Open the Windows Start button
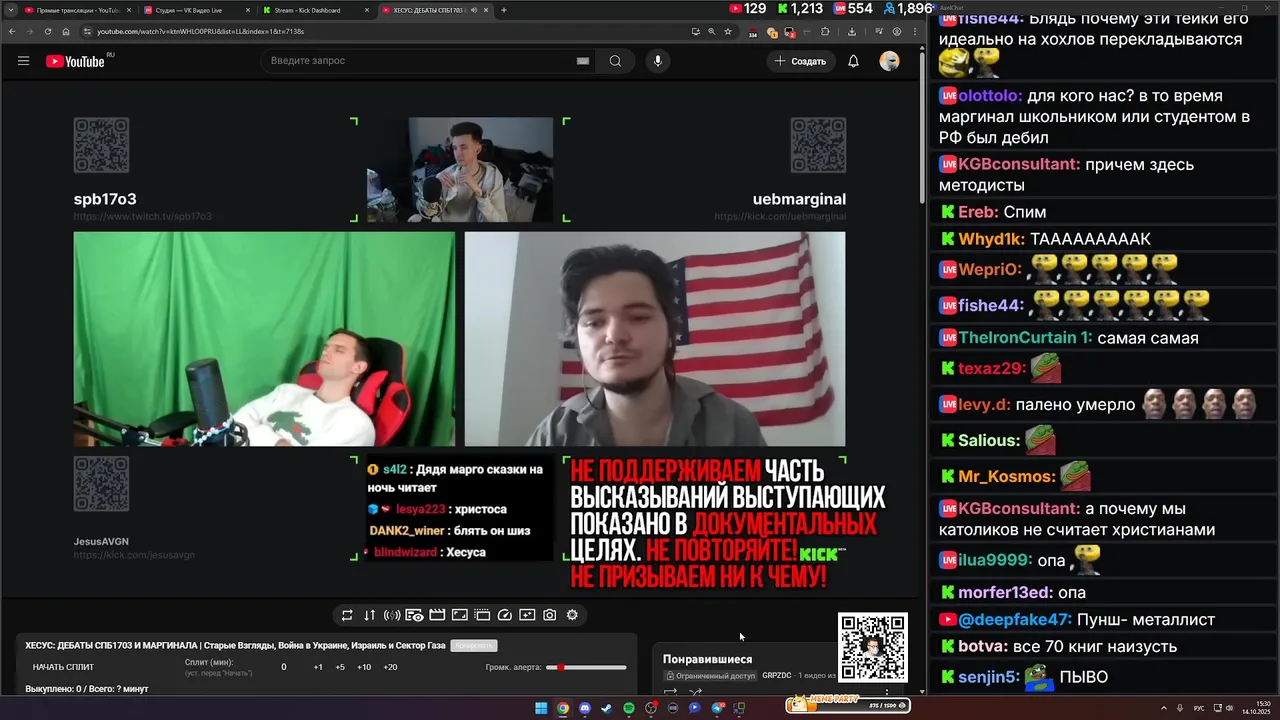The image size is (1280, 720). (x=541, y=708)
